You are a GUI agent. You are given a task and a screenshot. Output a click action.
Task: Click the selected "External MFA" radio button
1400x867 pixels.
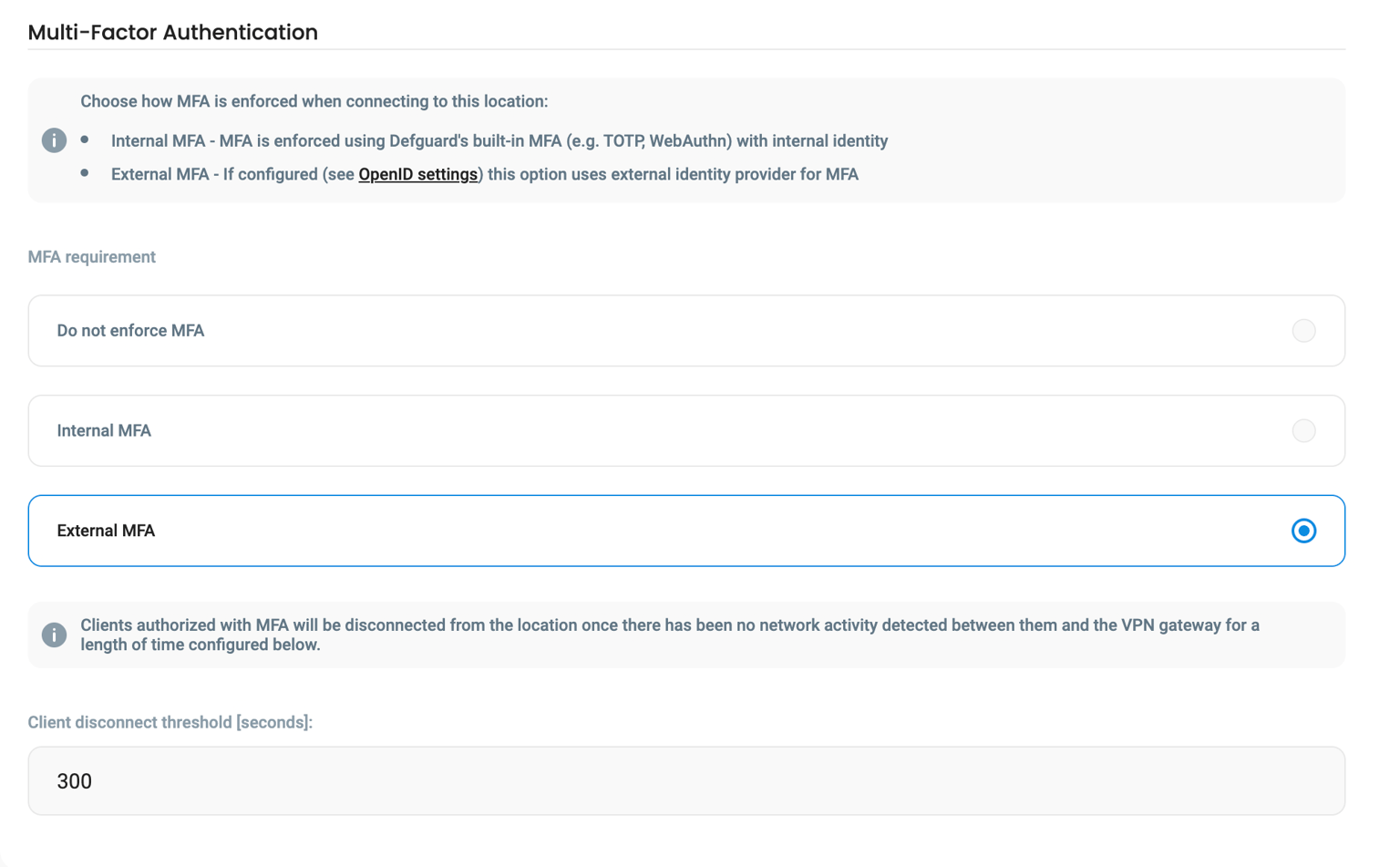1303,530
